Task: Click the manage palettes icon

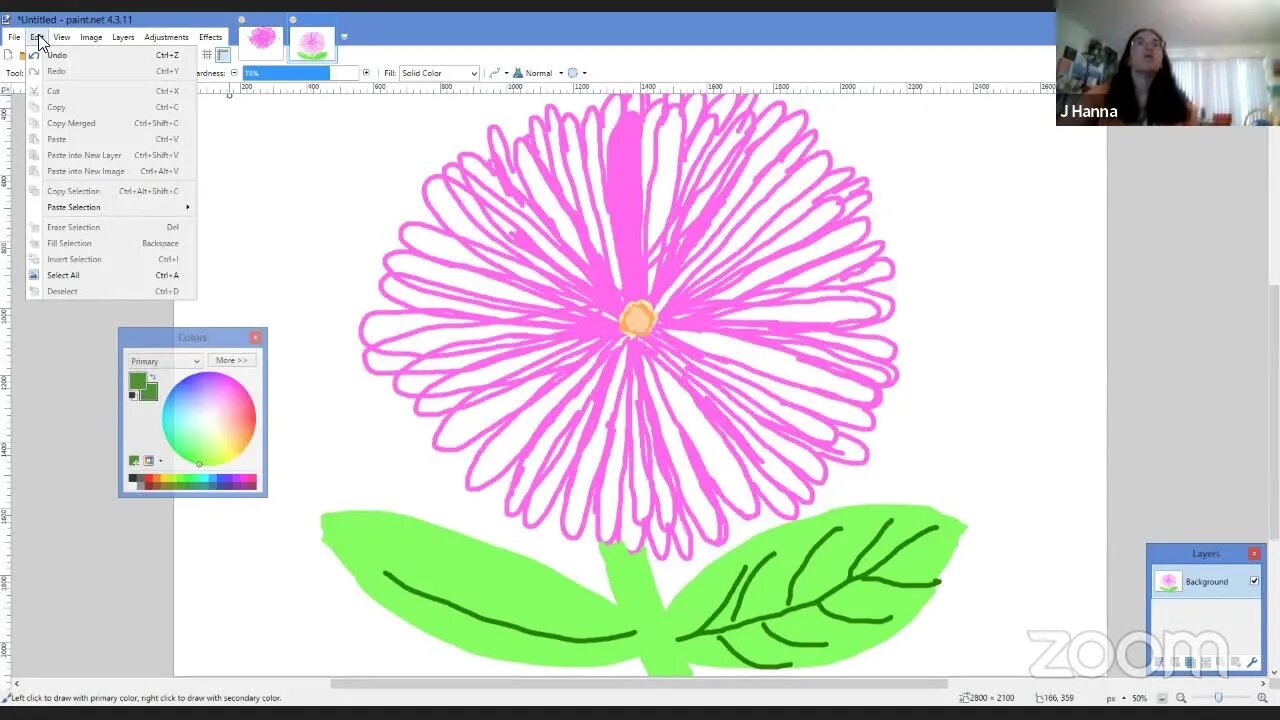Action: [x=148, y=461]
